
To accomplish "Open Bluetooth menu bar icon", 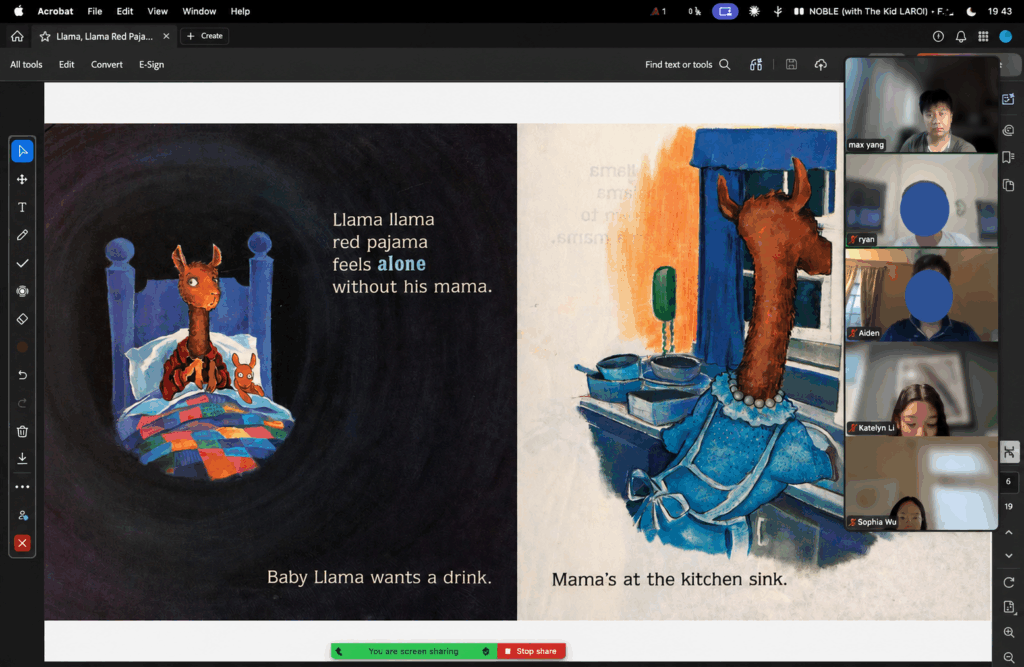I will (777, 11).
